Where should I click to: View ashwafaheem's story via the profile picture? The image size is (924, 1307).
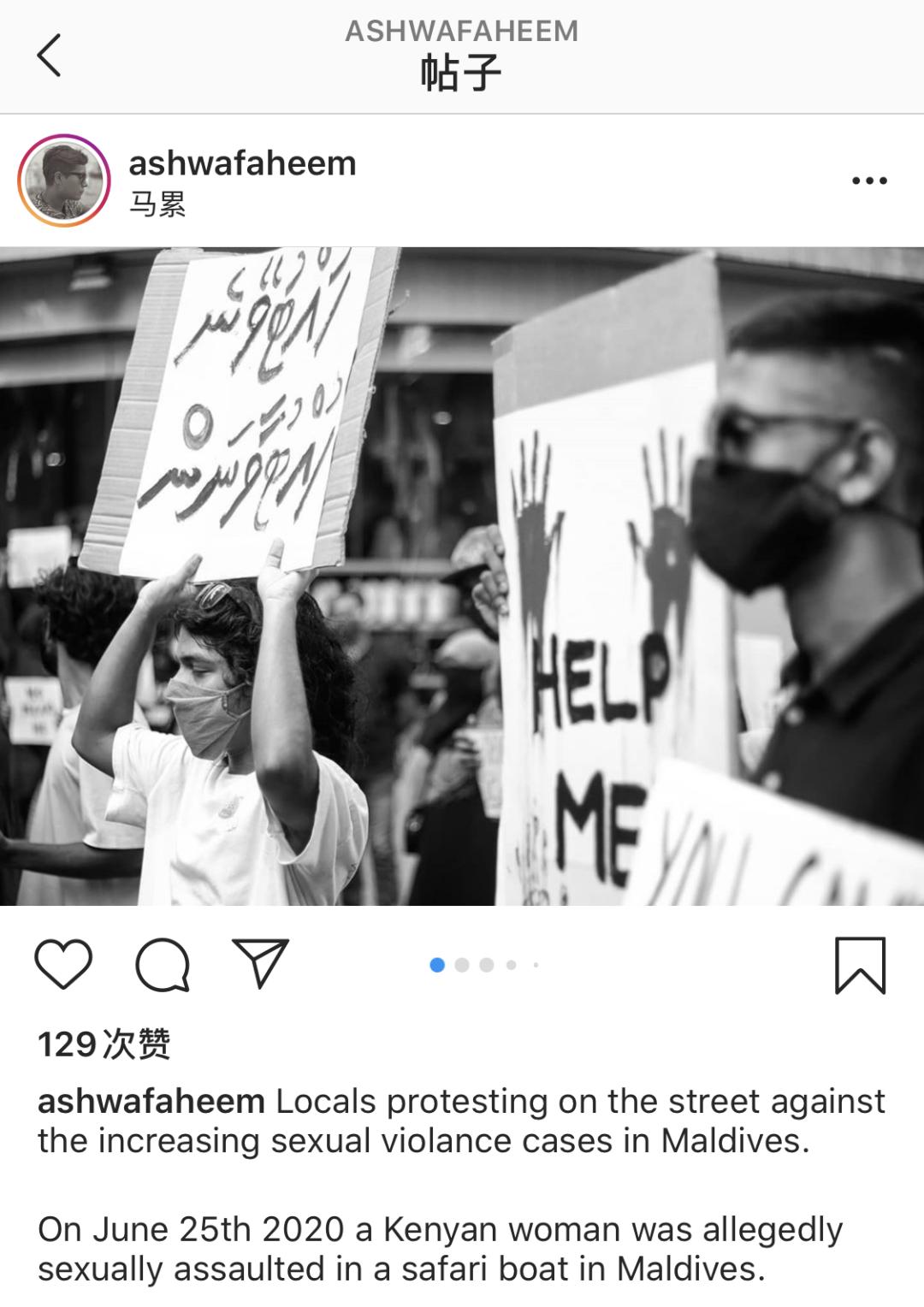point(64,180)
